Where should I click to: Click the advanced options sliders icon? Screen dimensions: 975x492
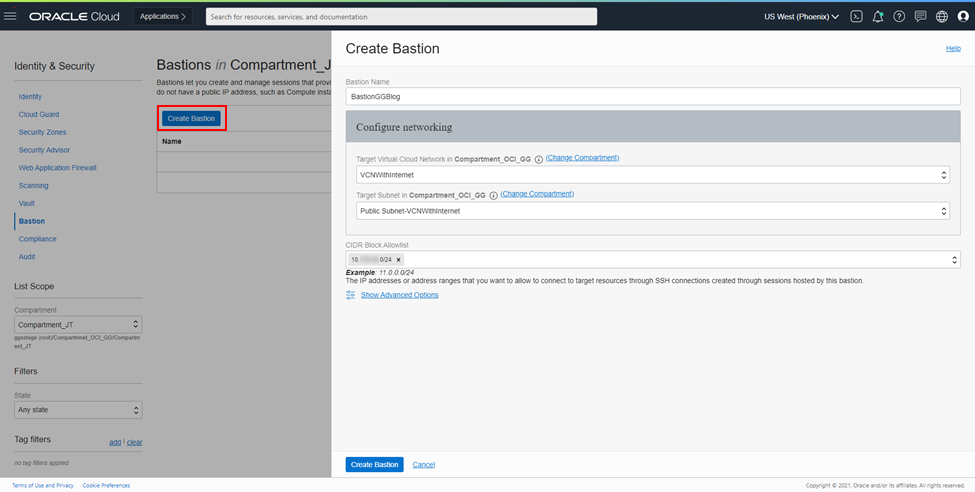click(351, 295)
